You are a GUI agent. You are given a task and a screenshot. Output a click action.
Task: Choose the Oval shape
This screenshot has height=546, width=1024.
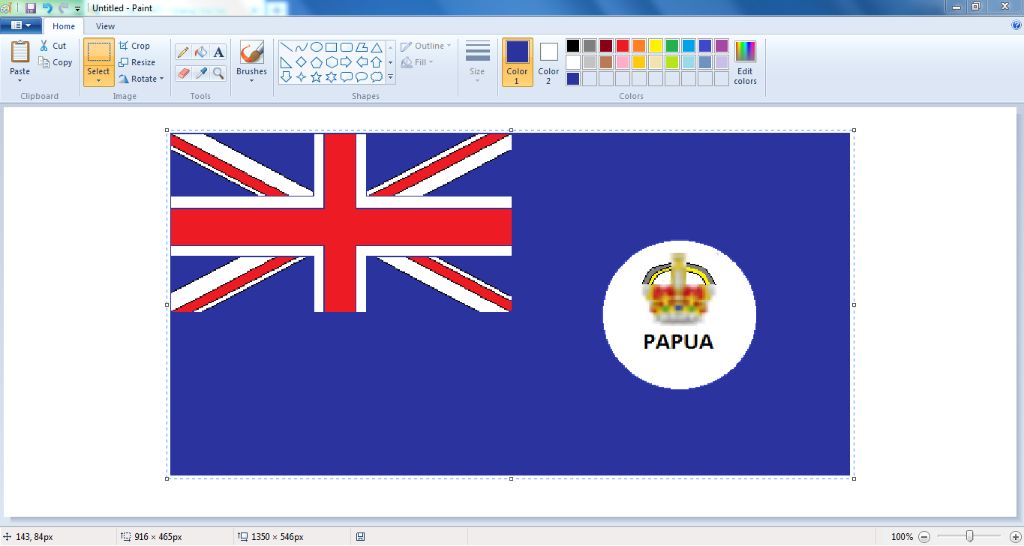[x=316, y=48]
